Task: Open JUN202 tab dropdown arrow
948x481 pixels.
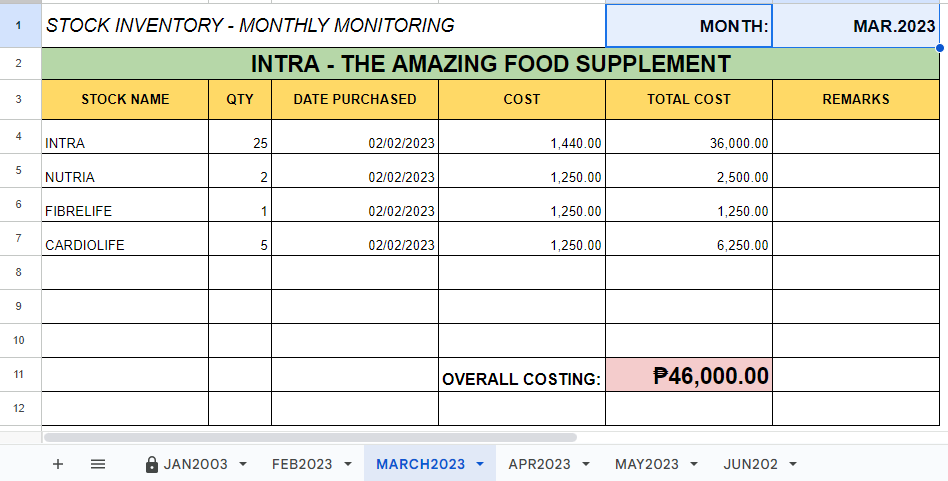Action: (x=793, y=464)
